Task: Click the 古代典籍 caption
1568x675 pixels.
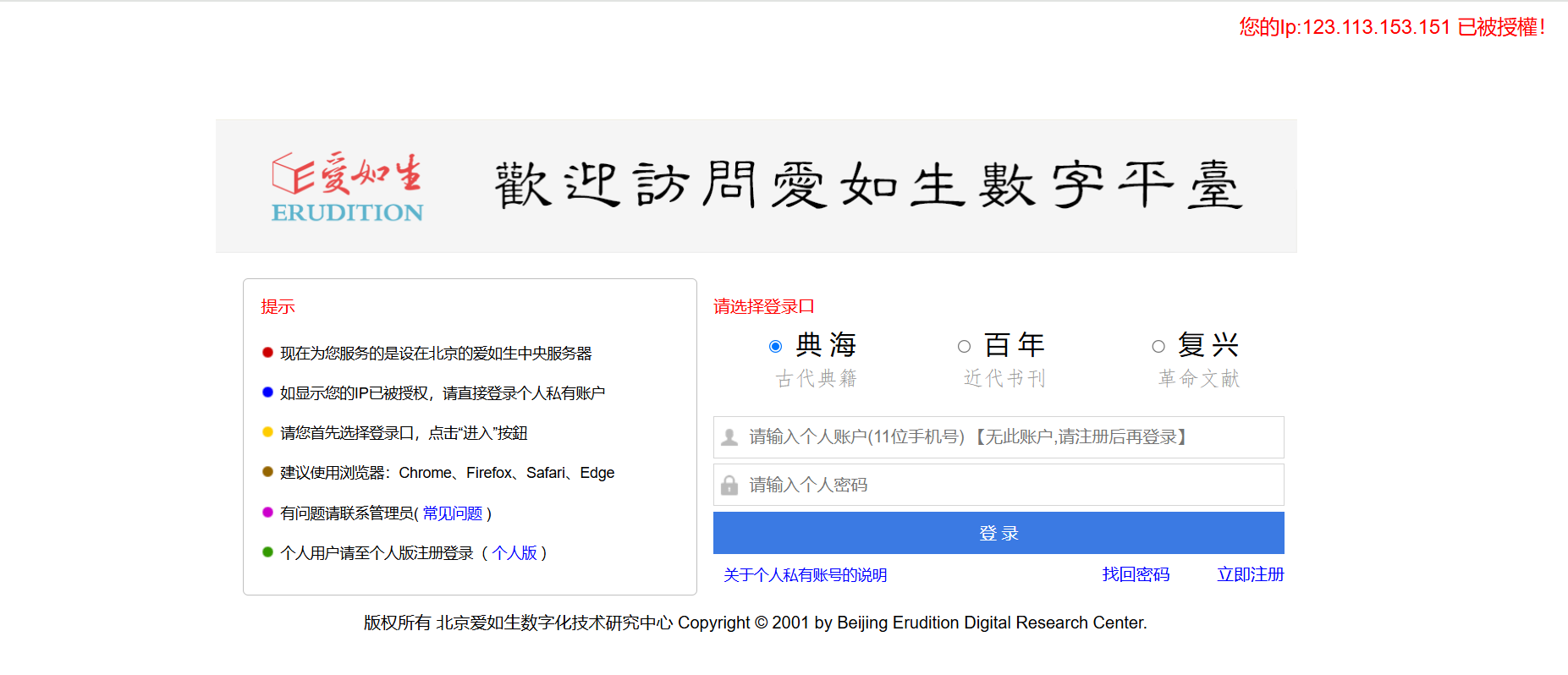Action: [817, 378]
